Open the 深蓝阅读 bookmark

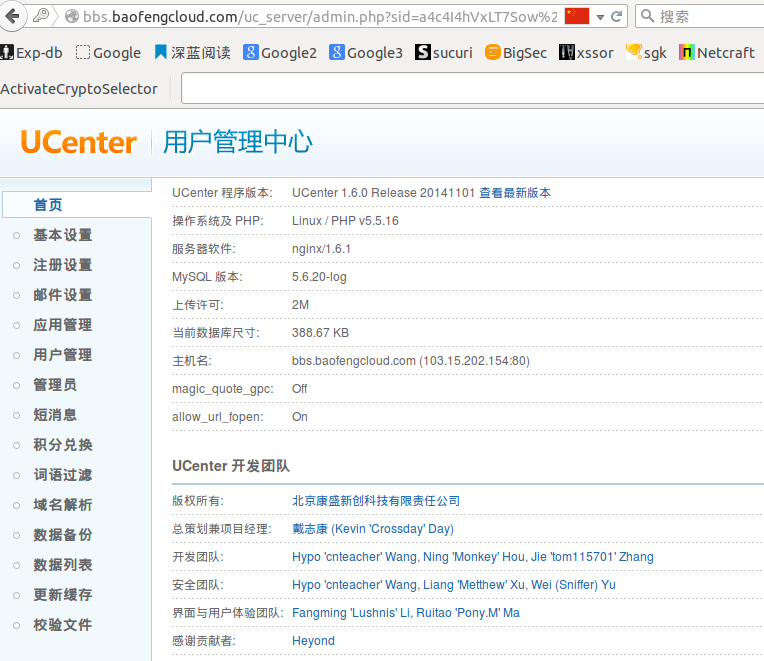click(192, 53)
